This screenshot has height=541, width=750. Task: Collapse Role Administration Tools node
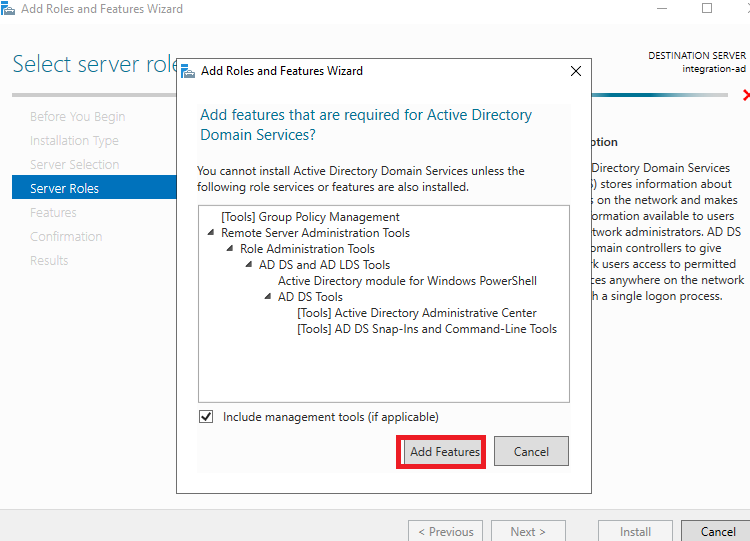click(230, 248)
